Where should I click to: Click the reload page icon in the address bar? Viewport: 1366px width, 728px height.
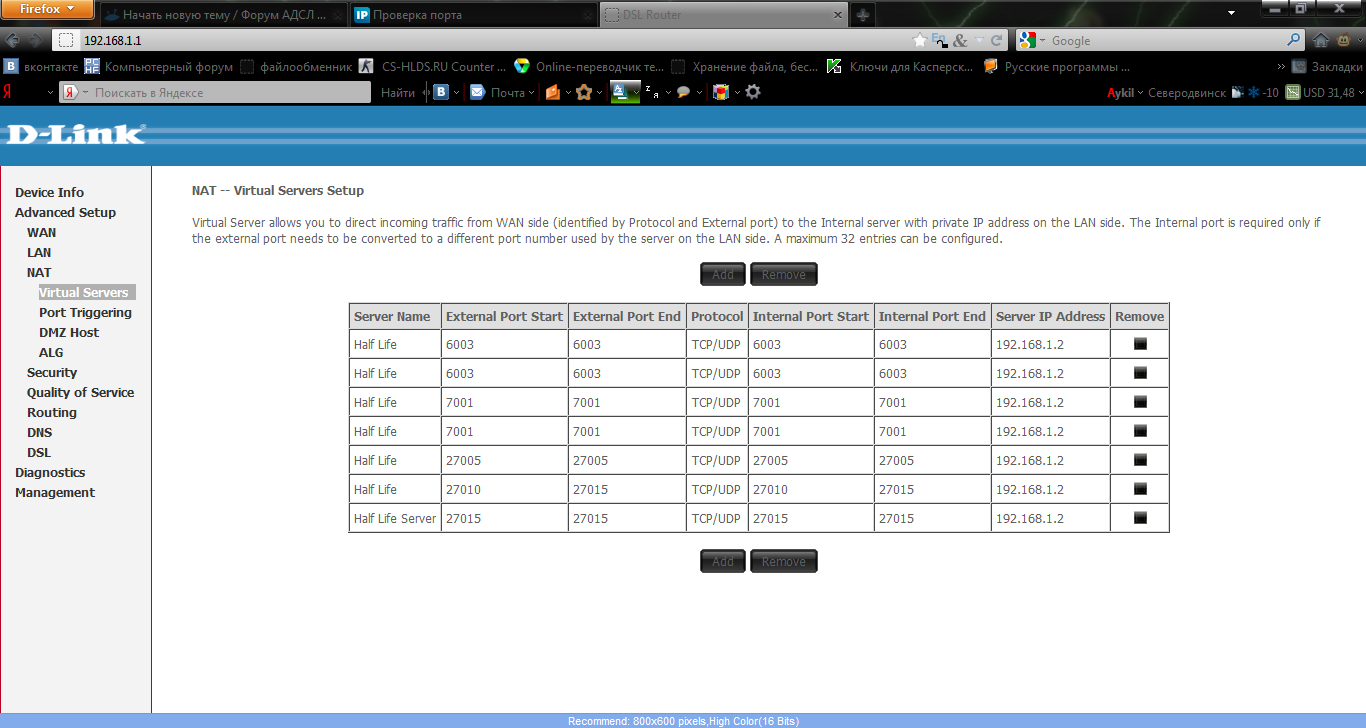click(996, 41)
